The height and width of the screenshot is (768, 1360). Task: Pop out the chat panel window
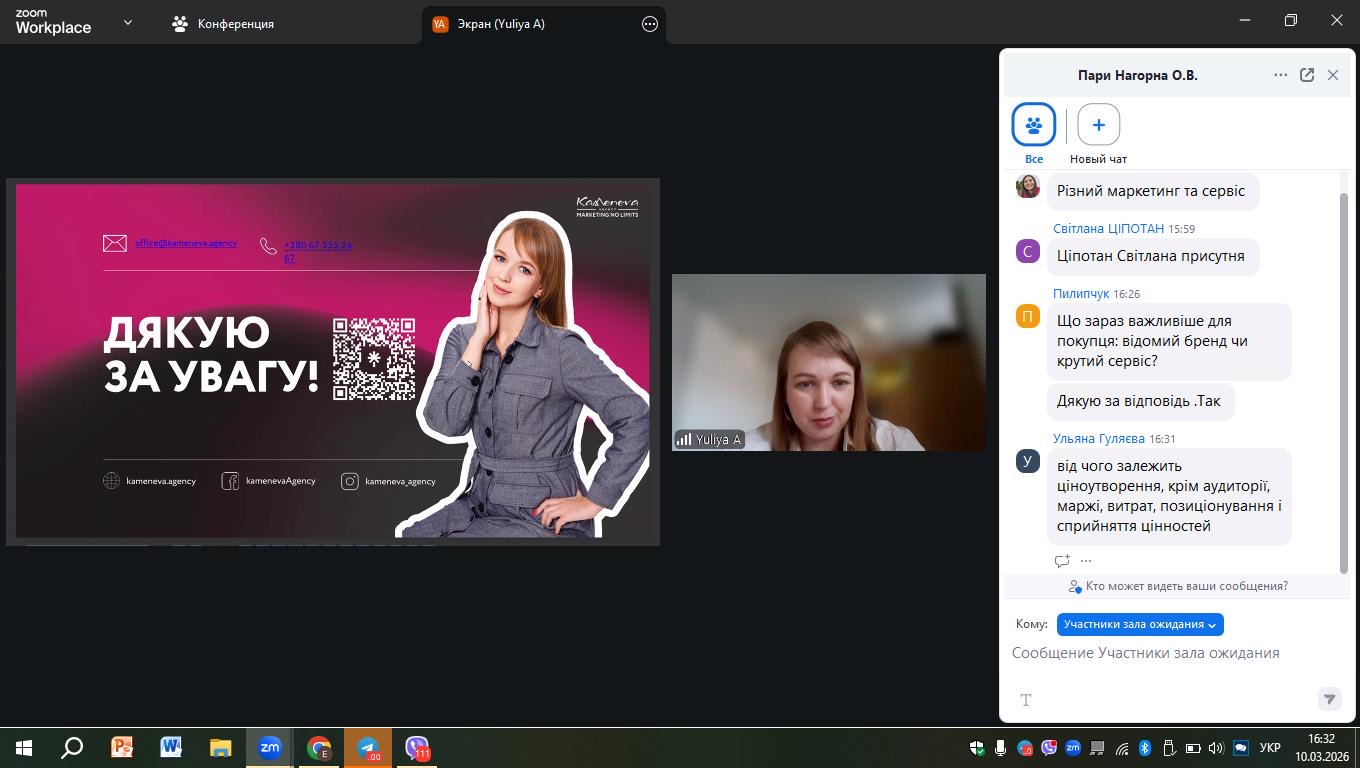coord(1307,75)
